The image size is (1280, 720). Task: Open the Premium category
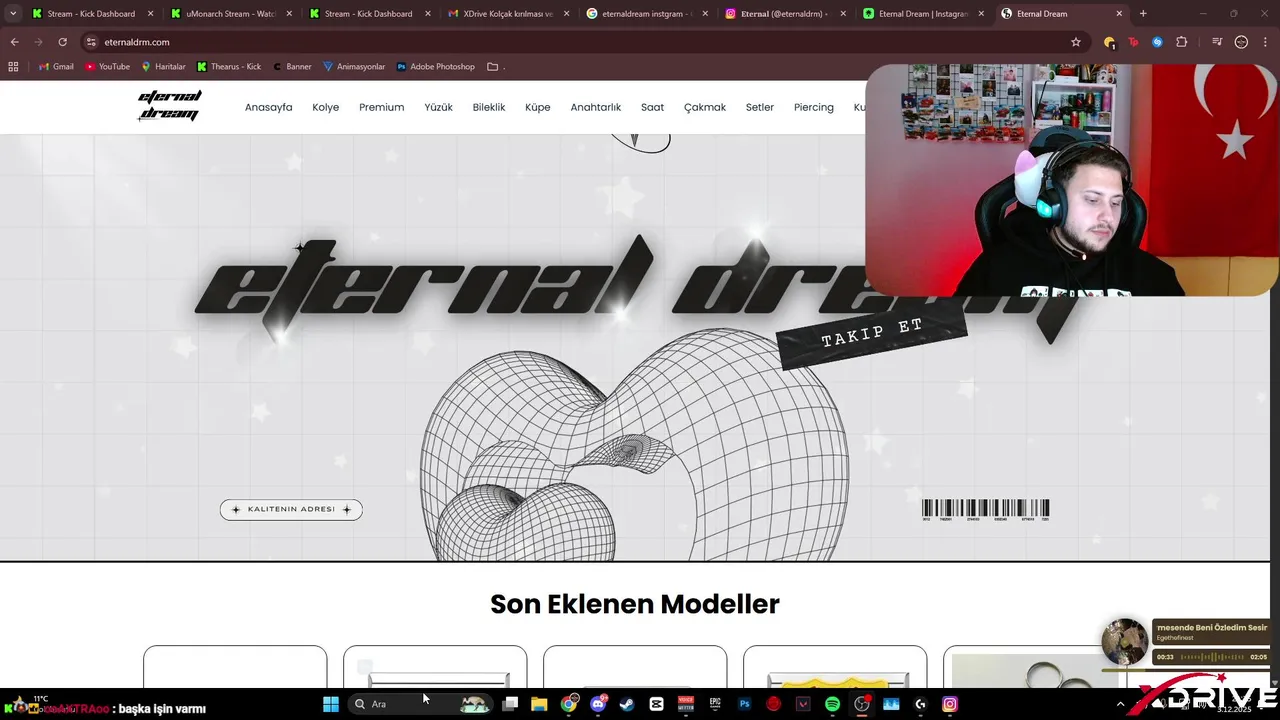381,107
